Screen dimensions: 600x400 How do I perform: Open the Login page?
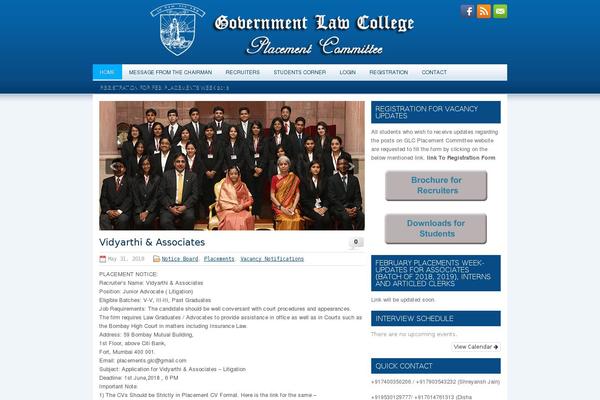pos(347,72)
